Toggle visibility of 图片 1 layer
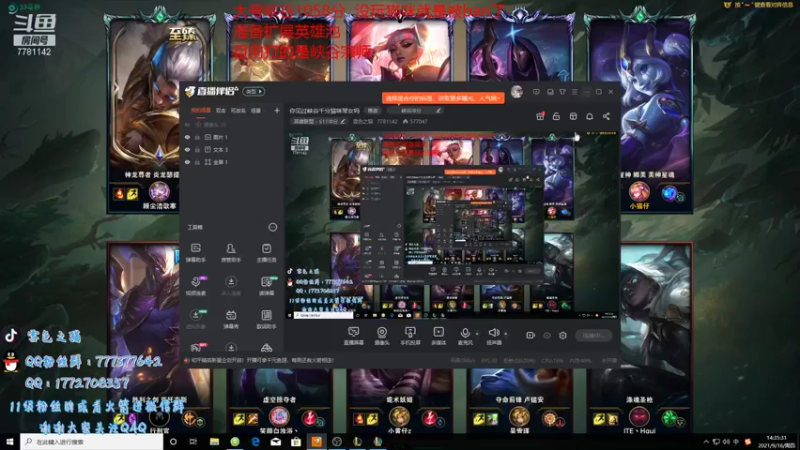This screenshot has width=800, height=450. 187,137
